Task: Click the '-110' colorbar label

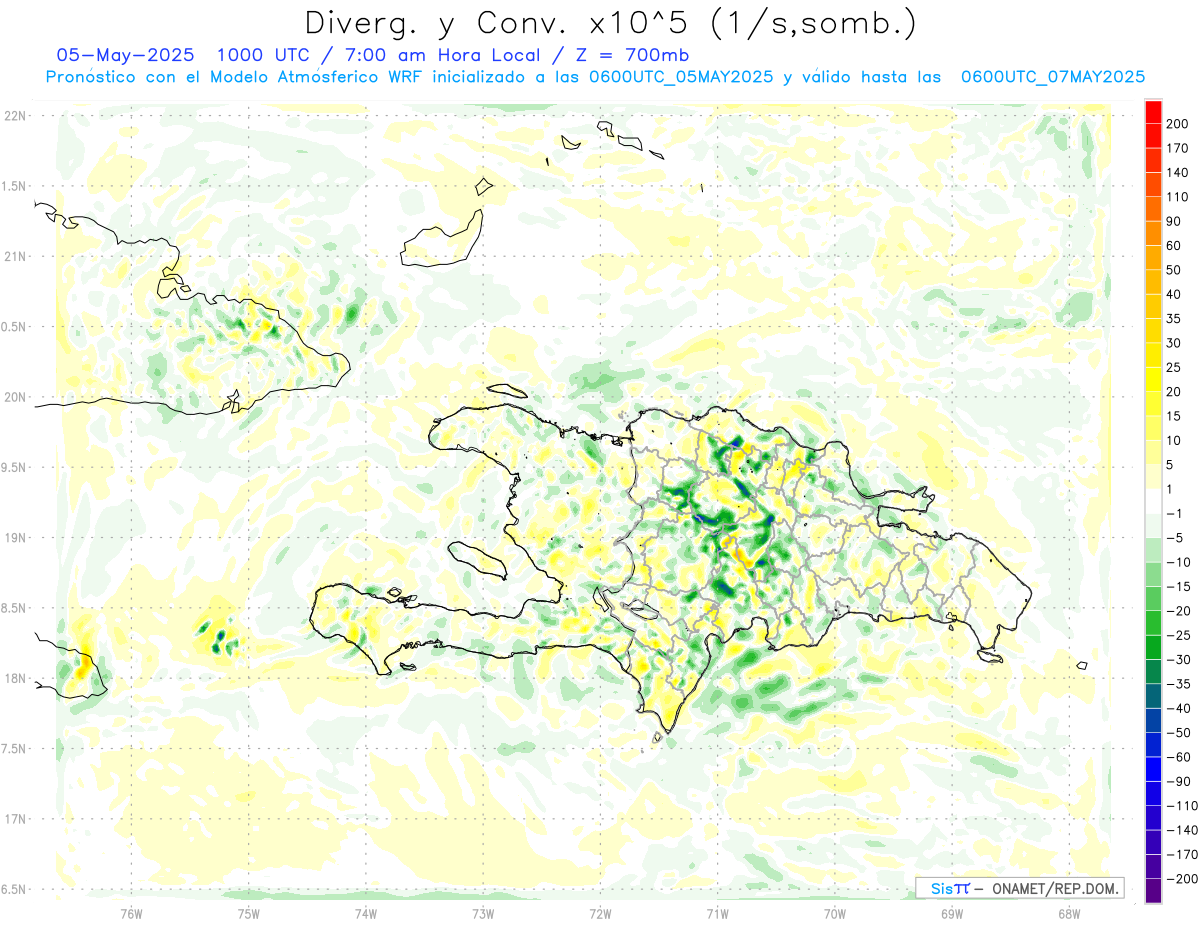Action: pyautogui.click(x=1181, y=806)
